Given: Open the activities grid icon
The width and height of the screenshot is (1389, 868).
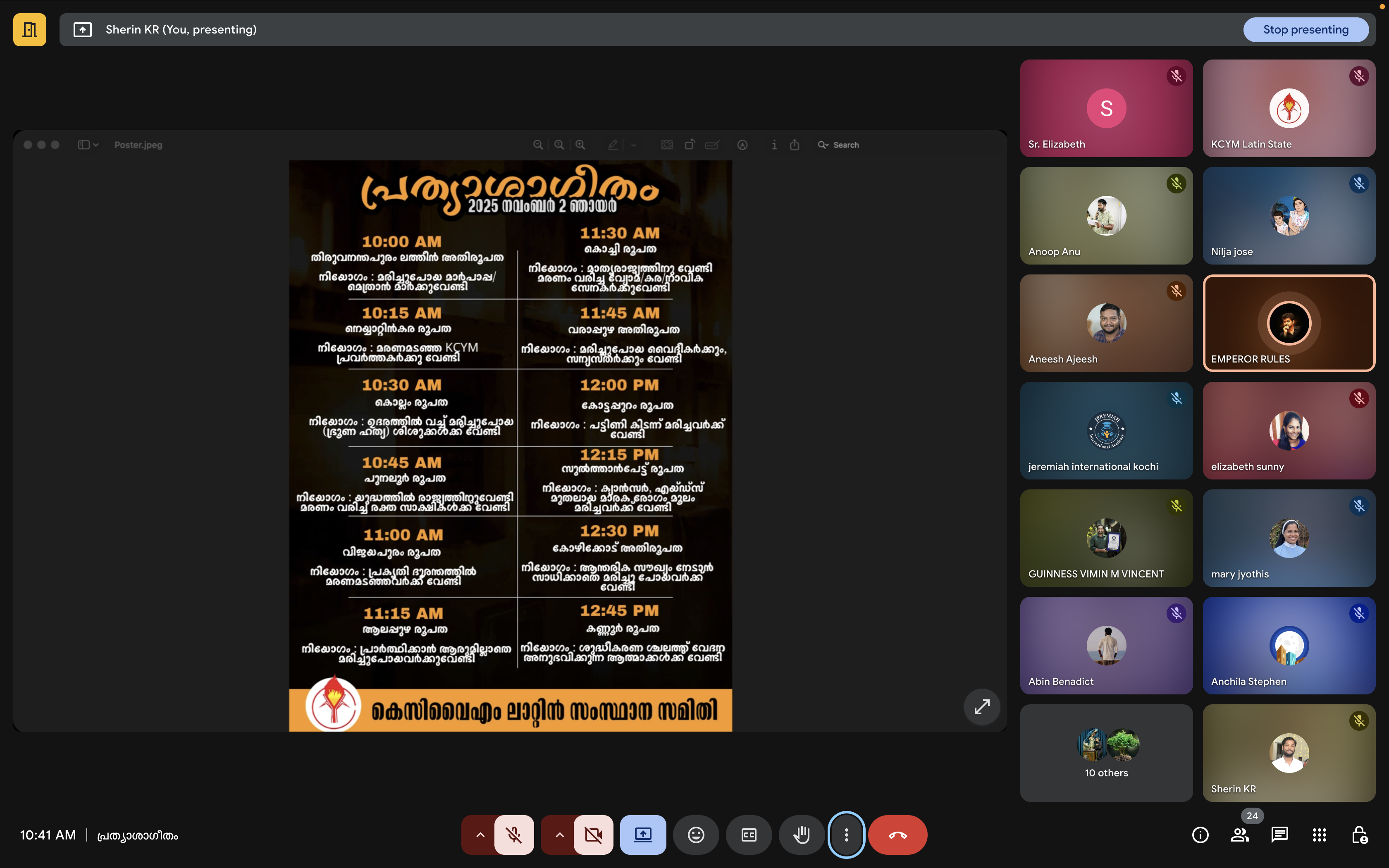Looking at the screenshot, I should click(x=1319, y=835).
